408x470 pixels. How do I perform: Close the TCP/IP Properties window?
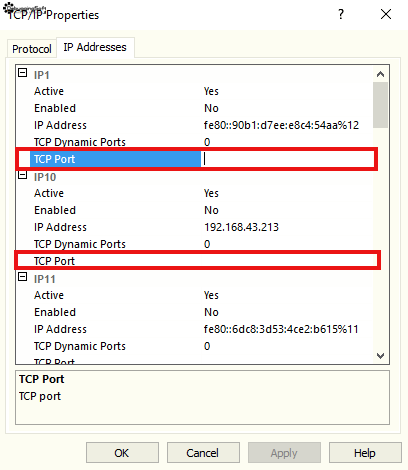pos(386,14)
